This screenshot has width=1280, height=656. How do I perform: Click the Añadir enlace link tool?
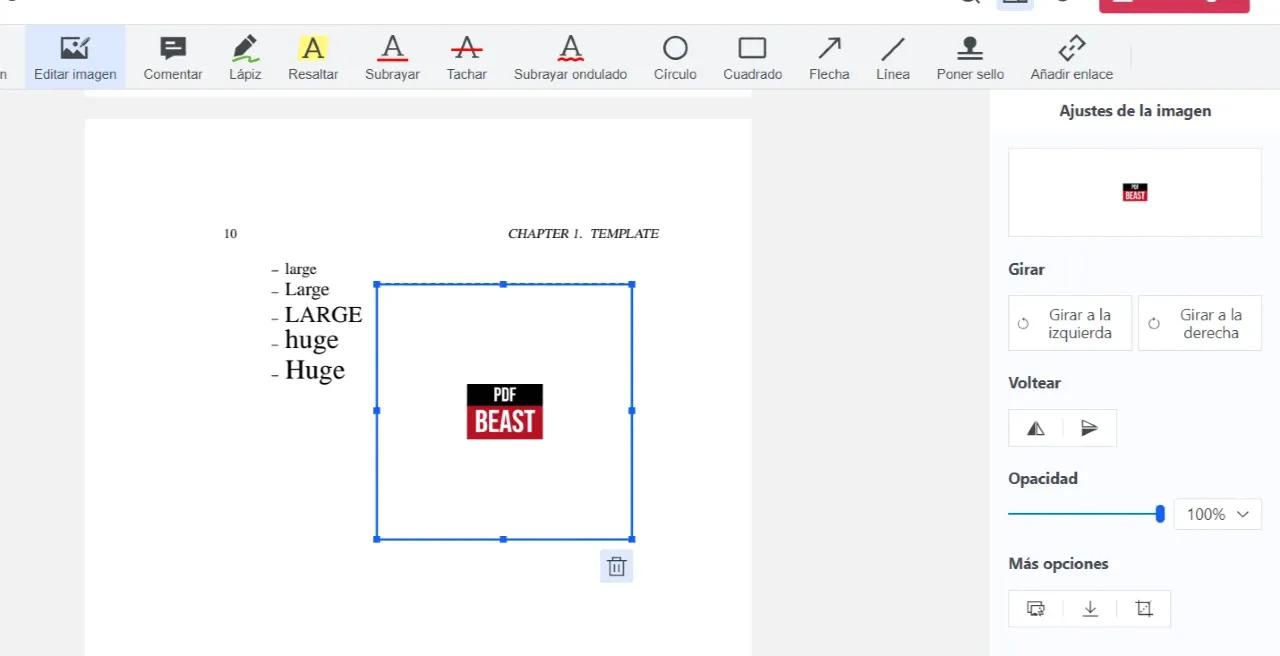pyautogui.click(x=1071, y=58)
